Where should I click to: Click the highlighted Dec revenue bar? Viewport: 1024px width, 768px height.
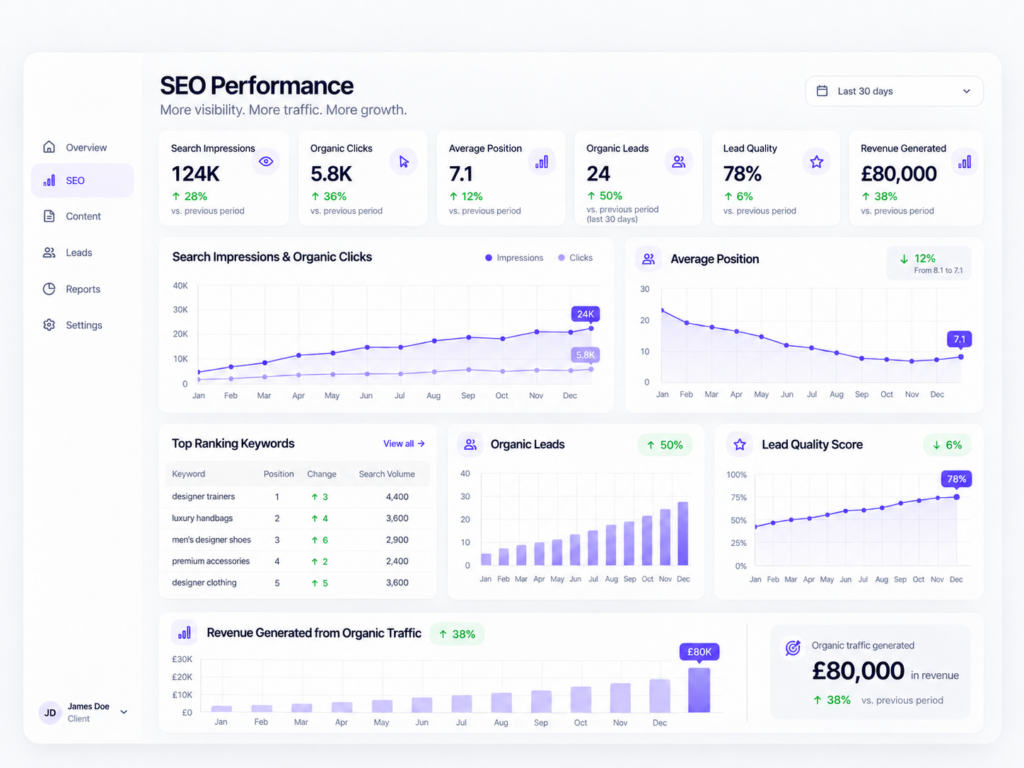point(699,690)
